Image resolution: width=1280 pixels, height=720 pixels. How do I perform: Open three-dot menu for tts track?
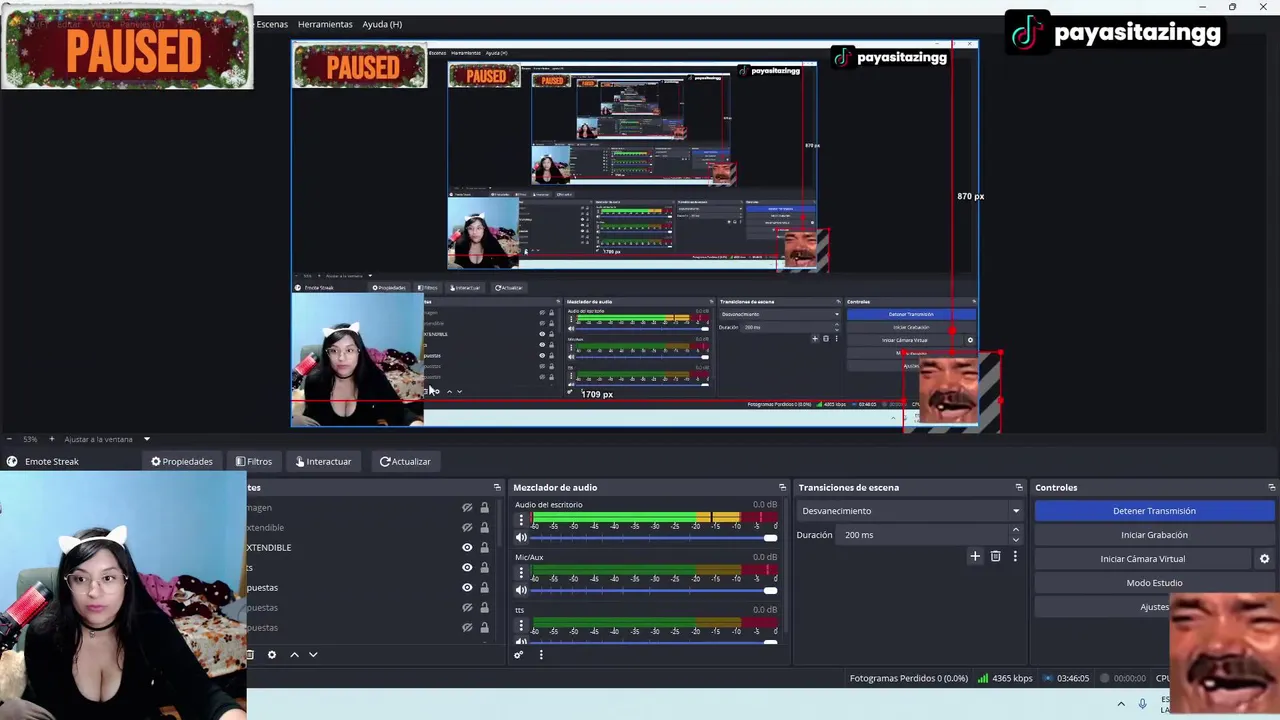[520, 625]
